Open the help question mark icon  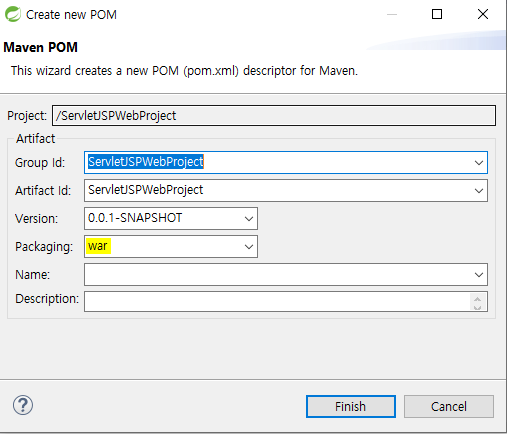point(23,405)
